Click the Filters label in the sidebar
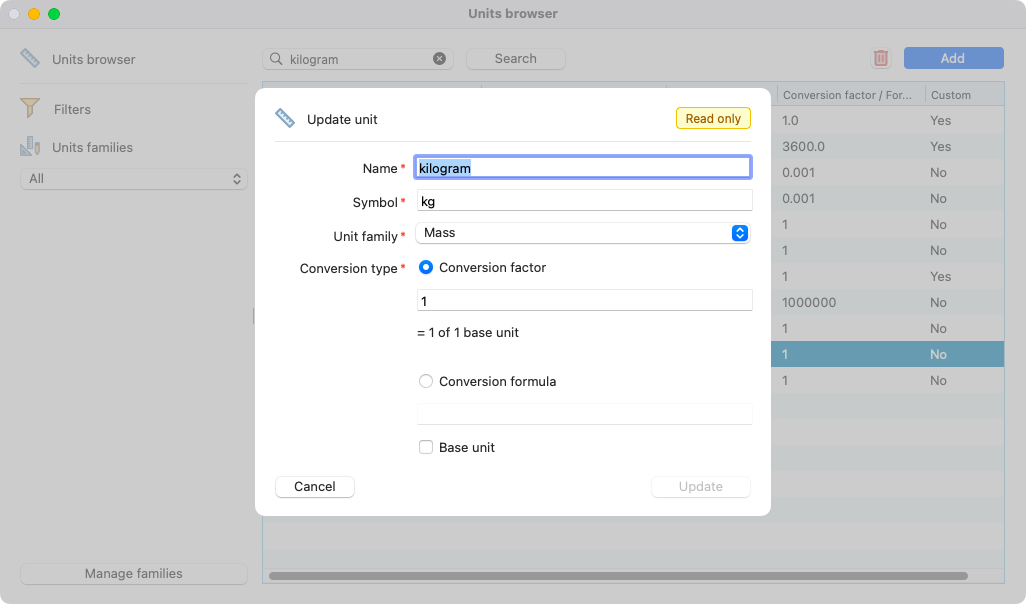The width and height of the screenshot is (1026, 604). [x=72, y=109]
